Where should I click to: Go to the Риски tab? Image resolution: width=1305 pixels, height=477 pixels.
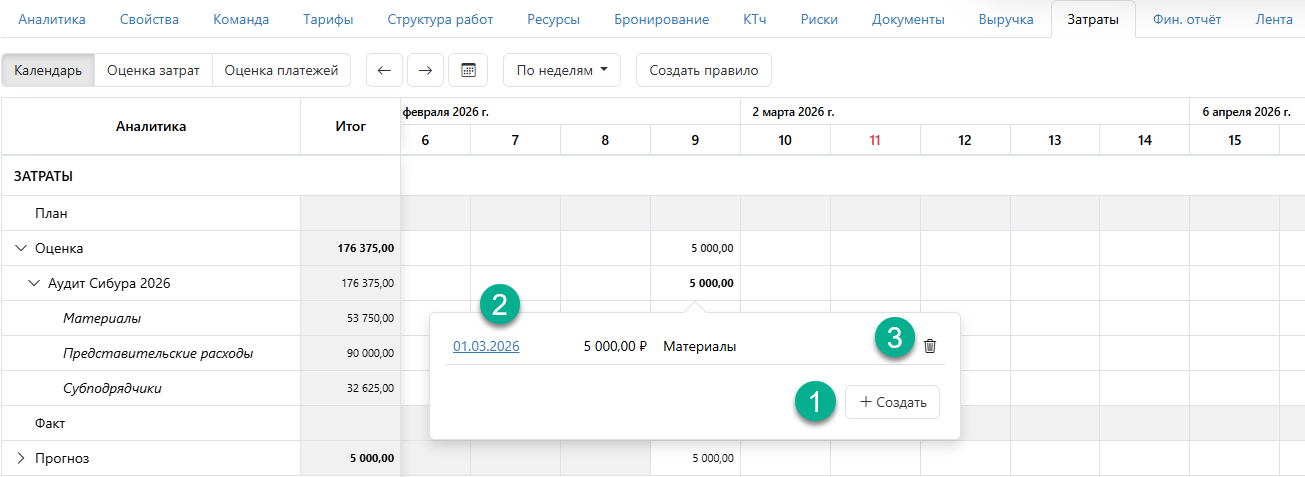[819, 19]
